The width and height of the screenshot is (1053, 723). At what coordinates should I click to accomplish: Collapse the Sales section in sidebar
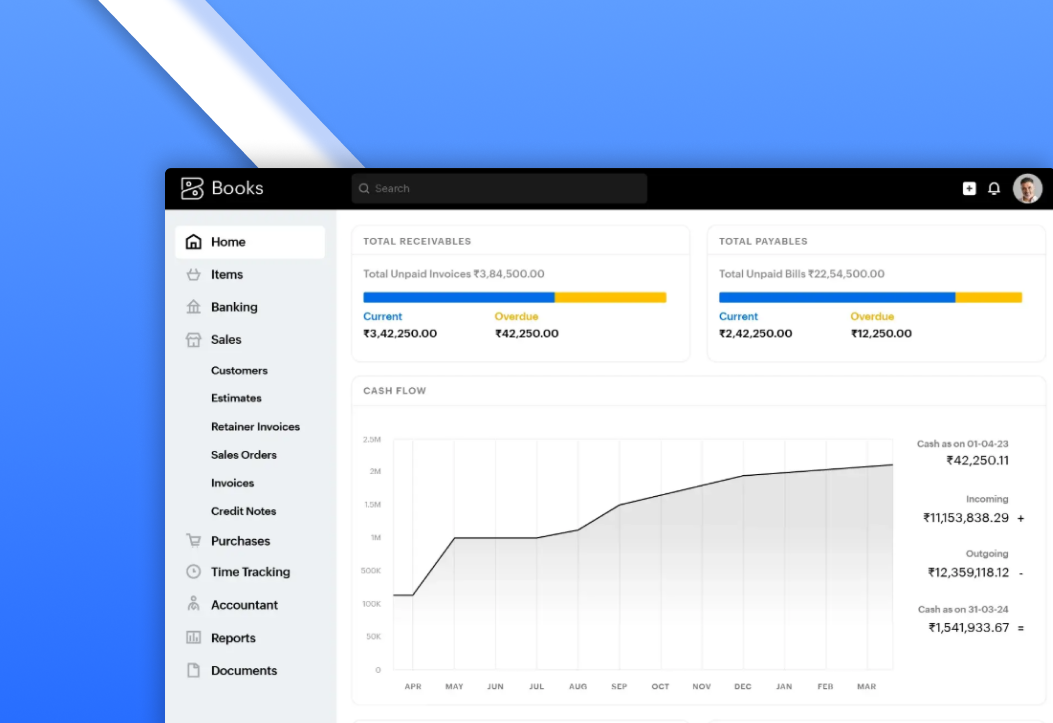(226, 340)
